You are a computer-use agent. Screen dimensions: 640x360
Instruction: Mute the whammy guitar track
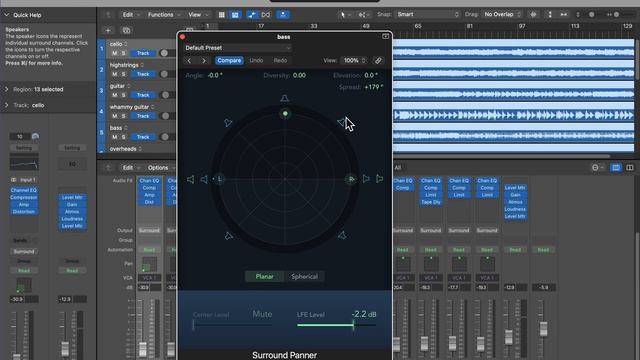pos(114,116)
